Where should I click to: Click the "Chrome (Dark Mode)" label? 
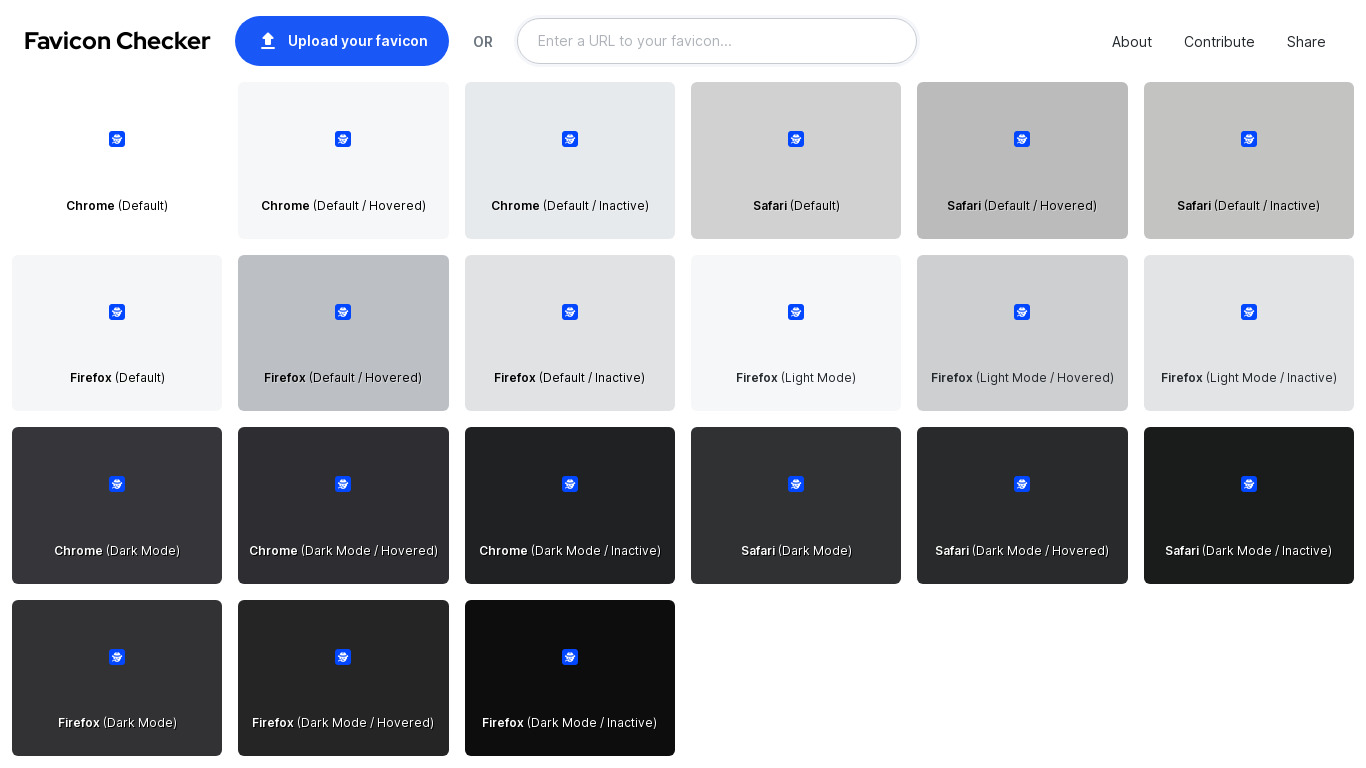click(117, 551)
